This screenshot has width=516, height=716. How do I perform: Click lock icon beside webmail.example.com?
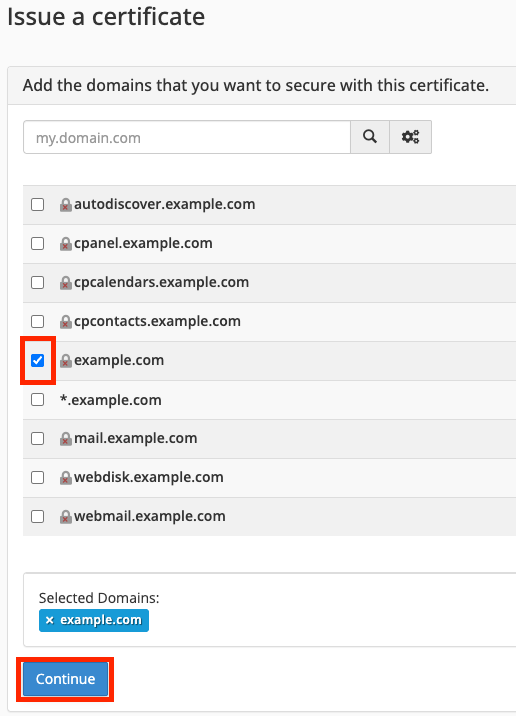(66, 516)
